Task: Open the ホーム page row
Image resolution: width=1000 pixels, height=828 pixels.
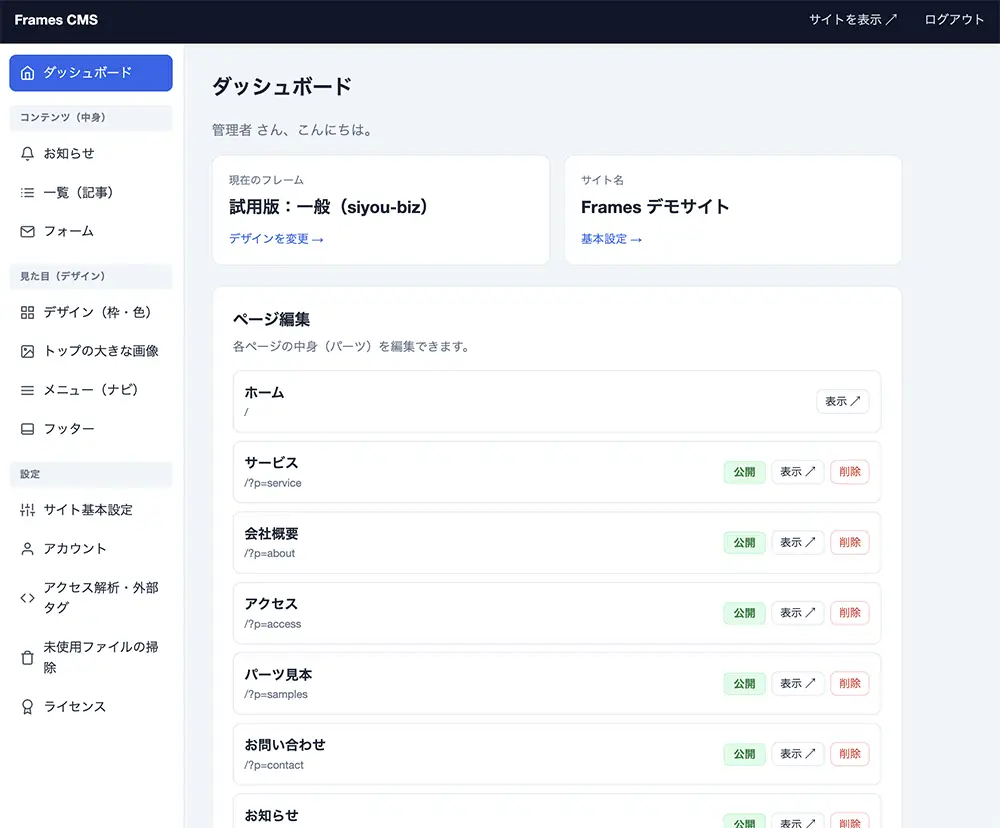Action: [x=557, y=401]
